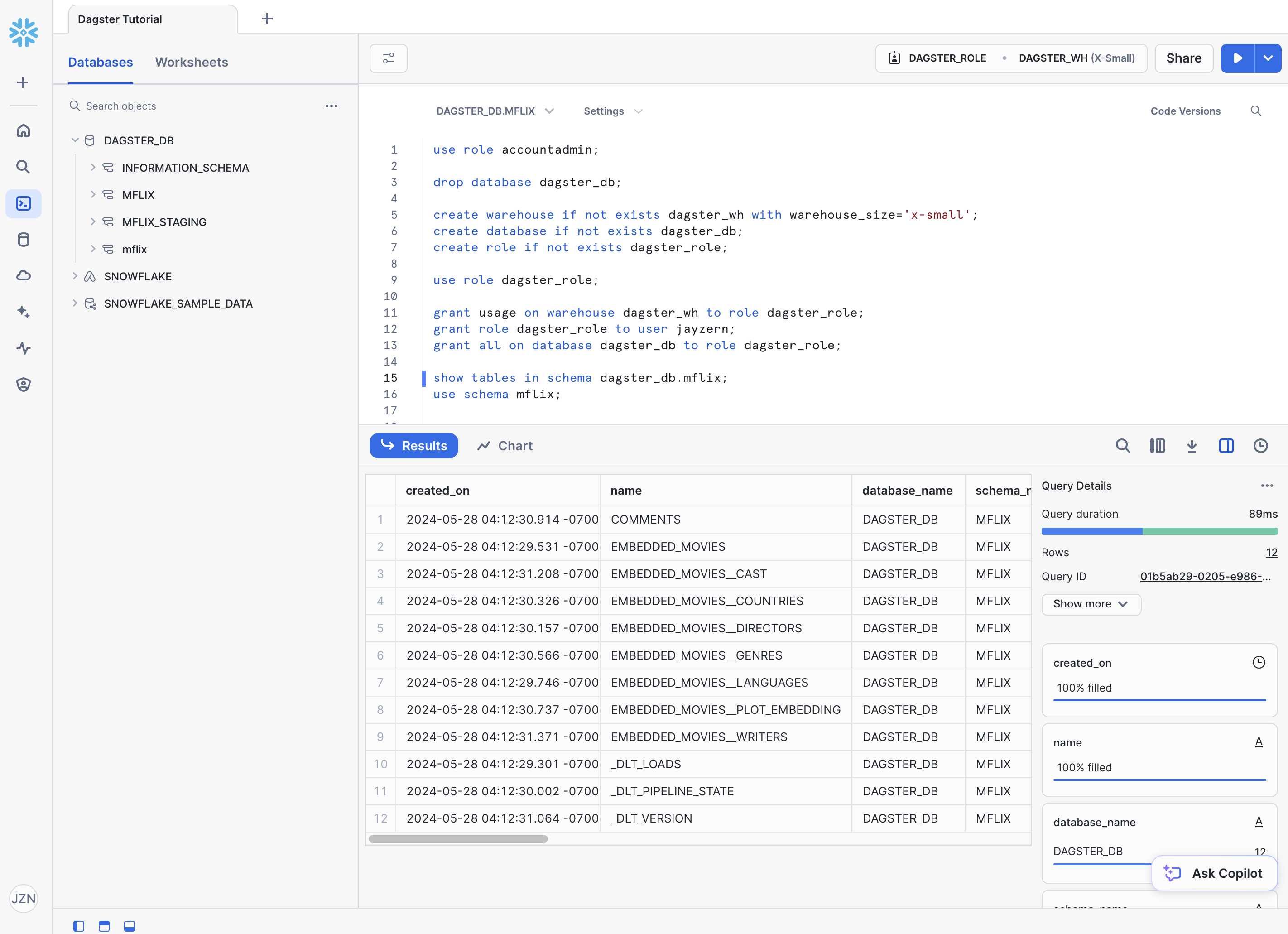Open the JZN user avatar menu
The image size is (1288, 934).
[23, 899]
